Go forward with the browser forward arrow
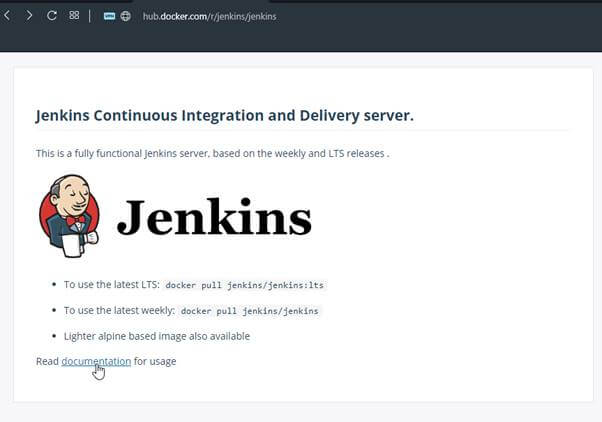The height and width of the screenshot is (422, 602). (x=29, y=16)
